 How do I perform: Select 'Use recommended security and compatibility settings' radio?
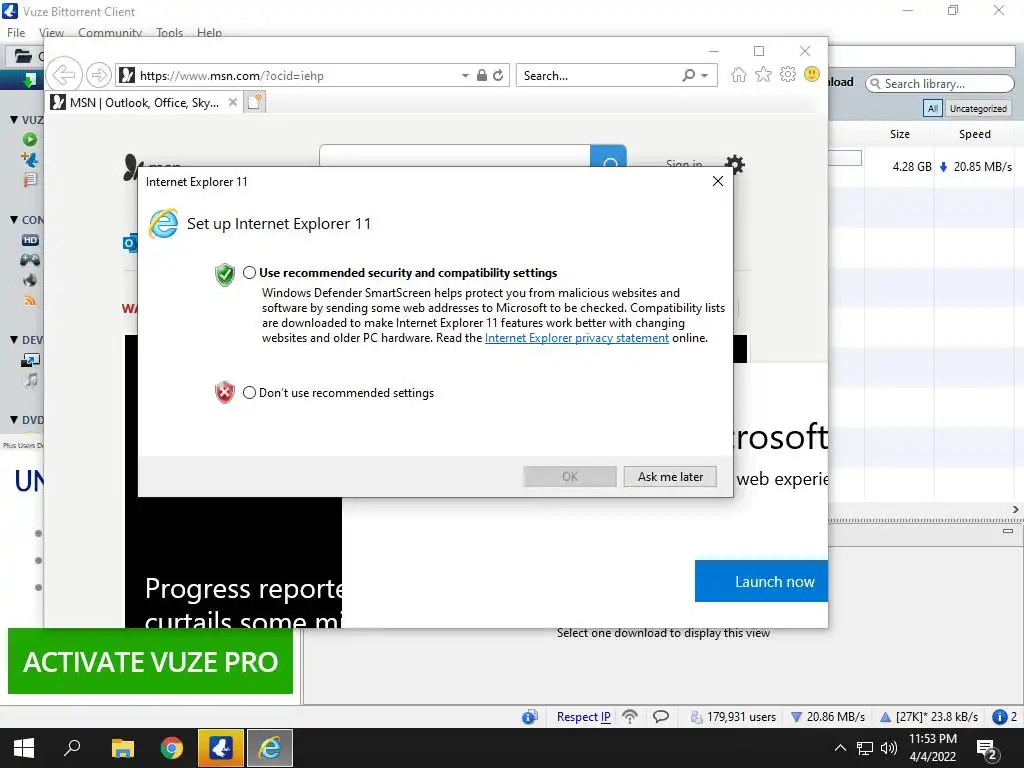(x=249, y=273)
